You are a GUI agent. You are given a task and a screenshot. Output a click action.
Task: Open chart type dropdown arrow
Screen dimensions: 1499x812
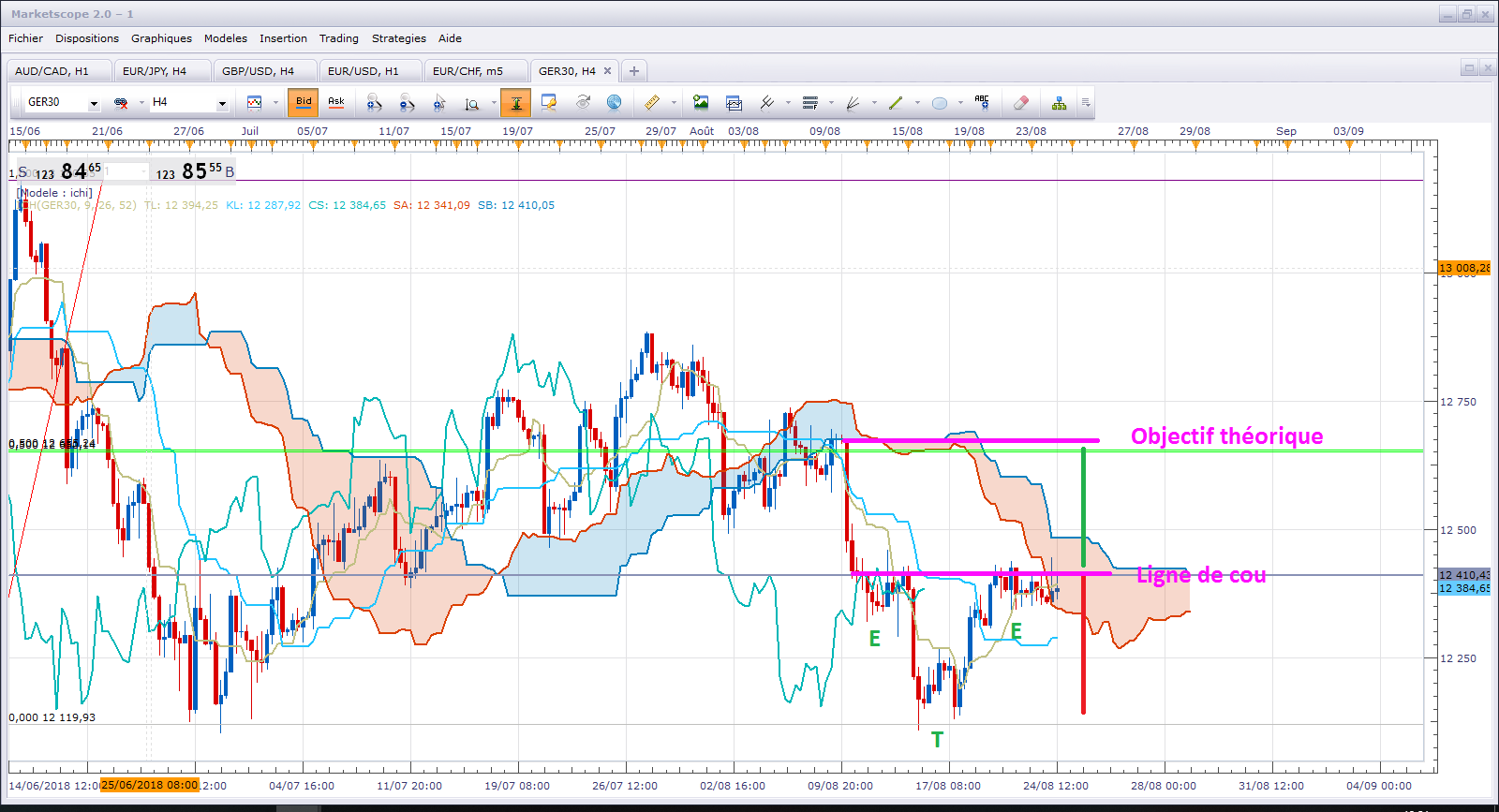click(275, 103)
